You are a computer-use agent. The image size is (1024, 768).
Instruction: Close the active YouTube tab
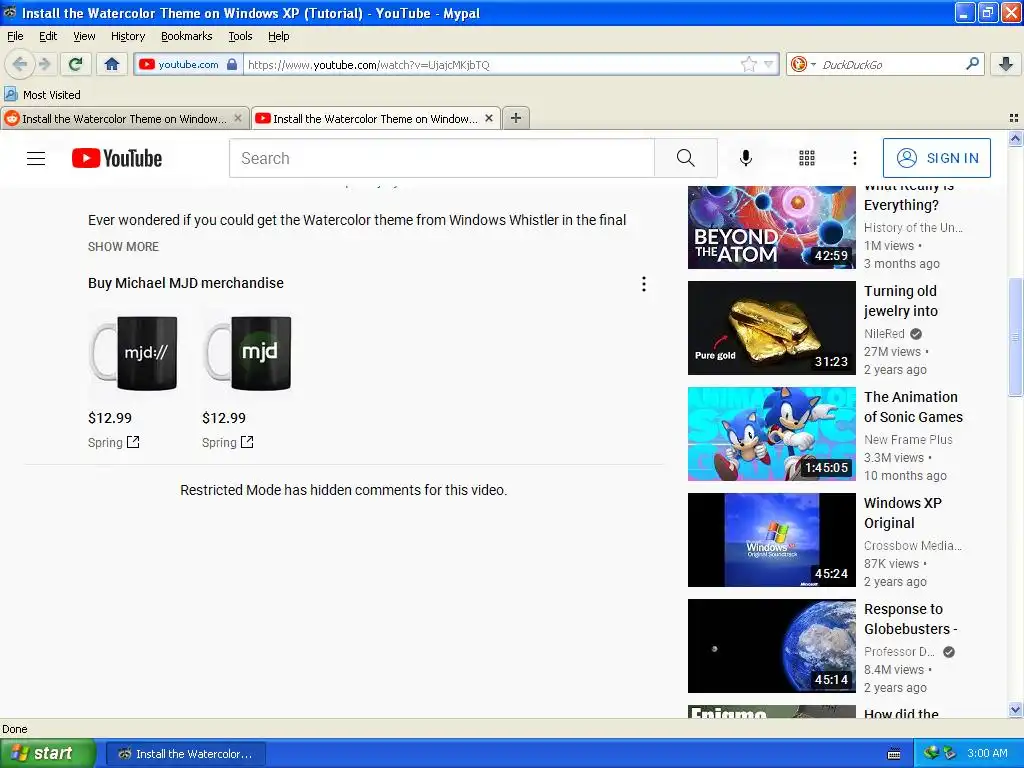(488, 118)
